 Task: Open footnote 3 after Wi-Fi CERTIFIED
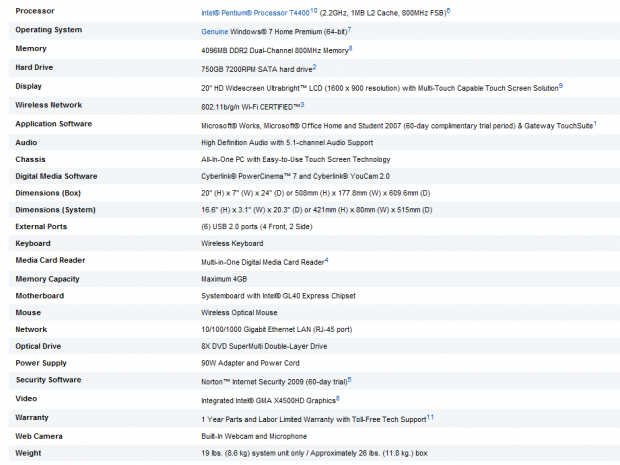302,105
